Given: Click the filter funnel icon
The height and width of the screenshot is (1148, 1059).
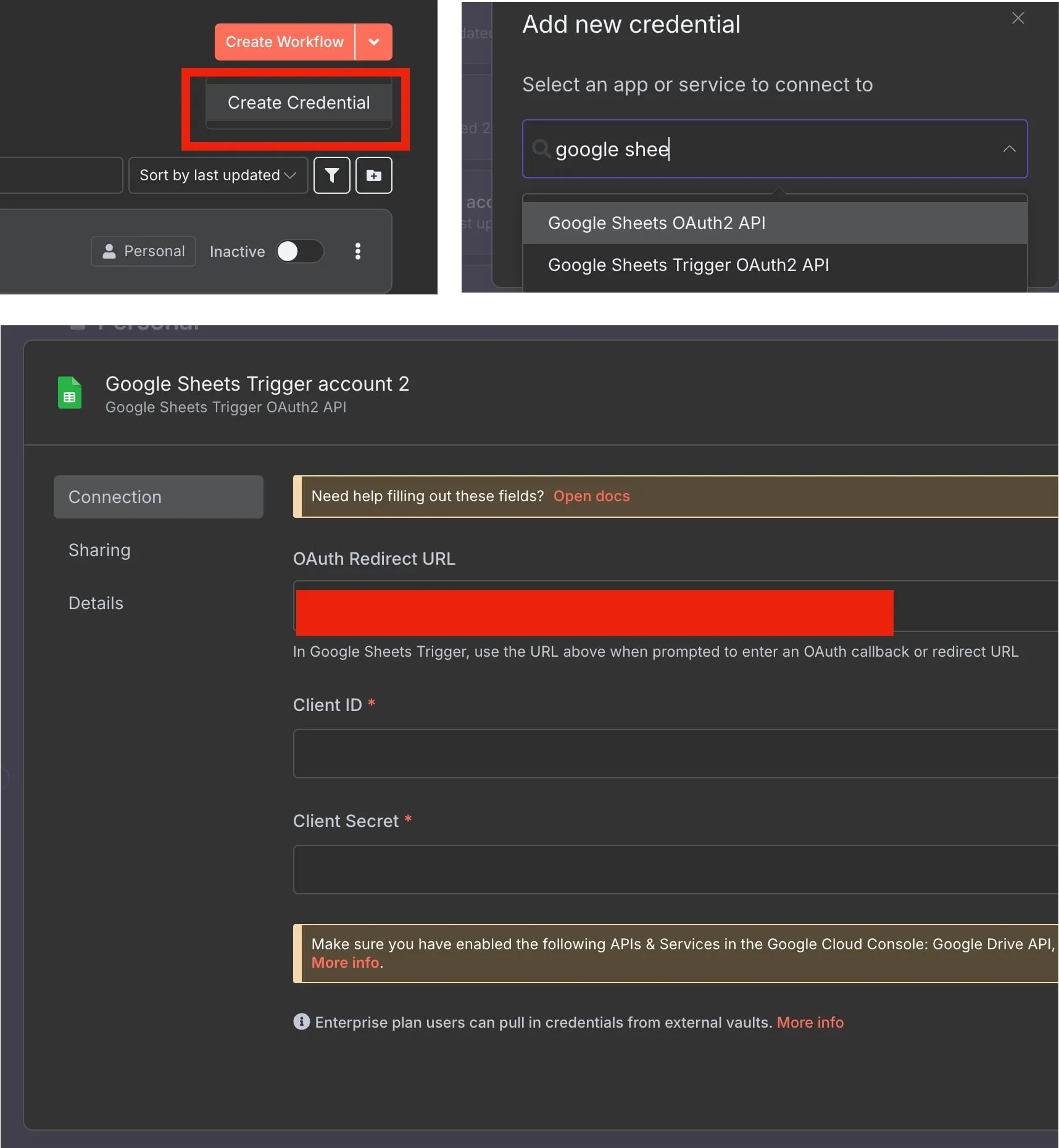Looking at the screenshot, I should pos(332,175).
